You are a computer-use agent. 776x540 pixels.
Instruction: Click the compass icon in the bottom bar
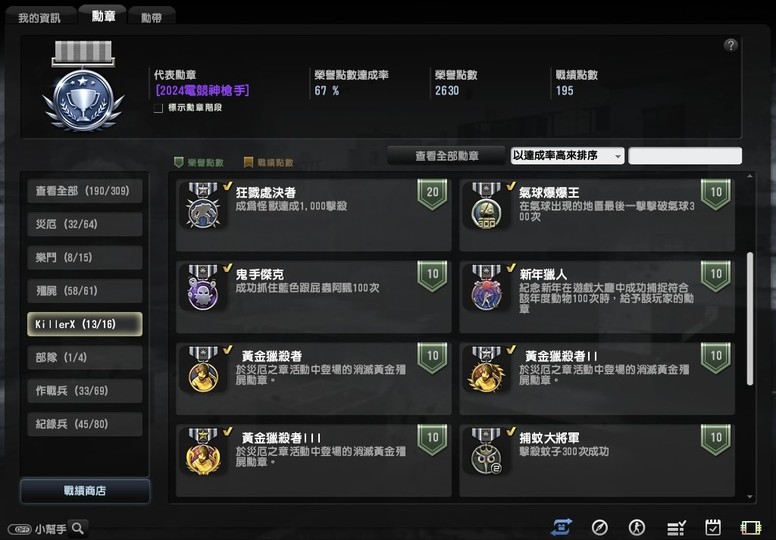[x=599, y=528]
